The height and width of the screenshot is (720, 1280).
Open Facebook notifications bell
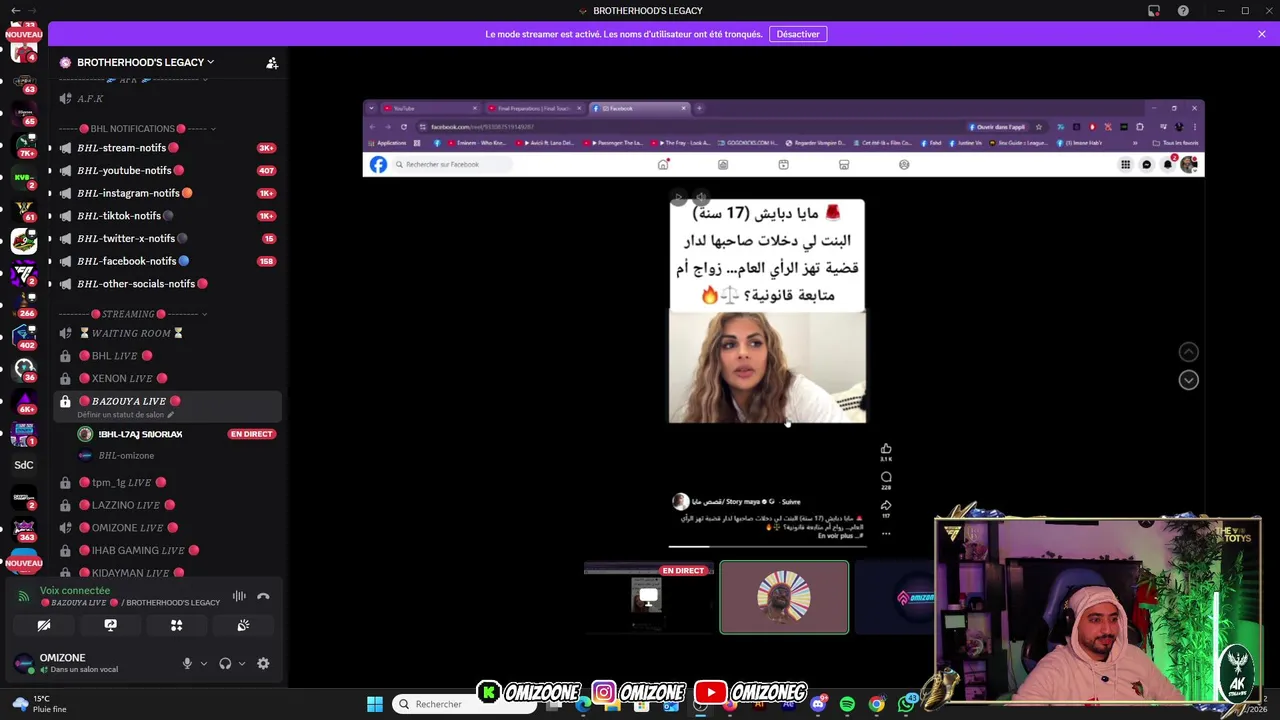[x=1167, y=165]
